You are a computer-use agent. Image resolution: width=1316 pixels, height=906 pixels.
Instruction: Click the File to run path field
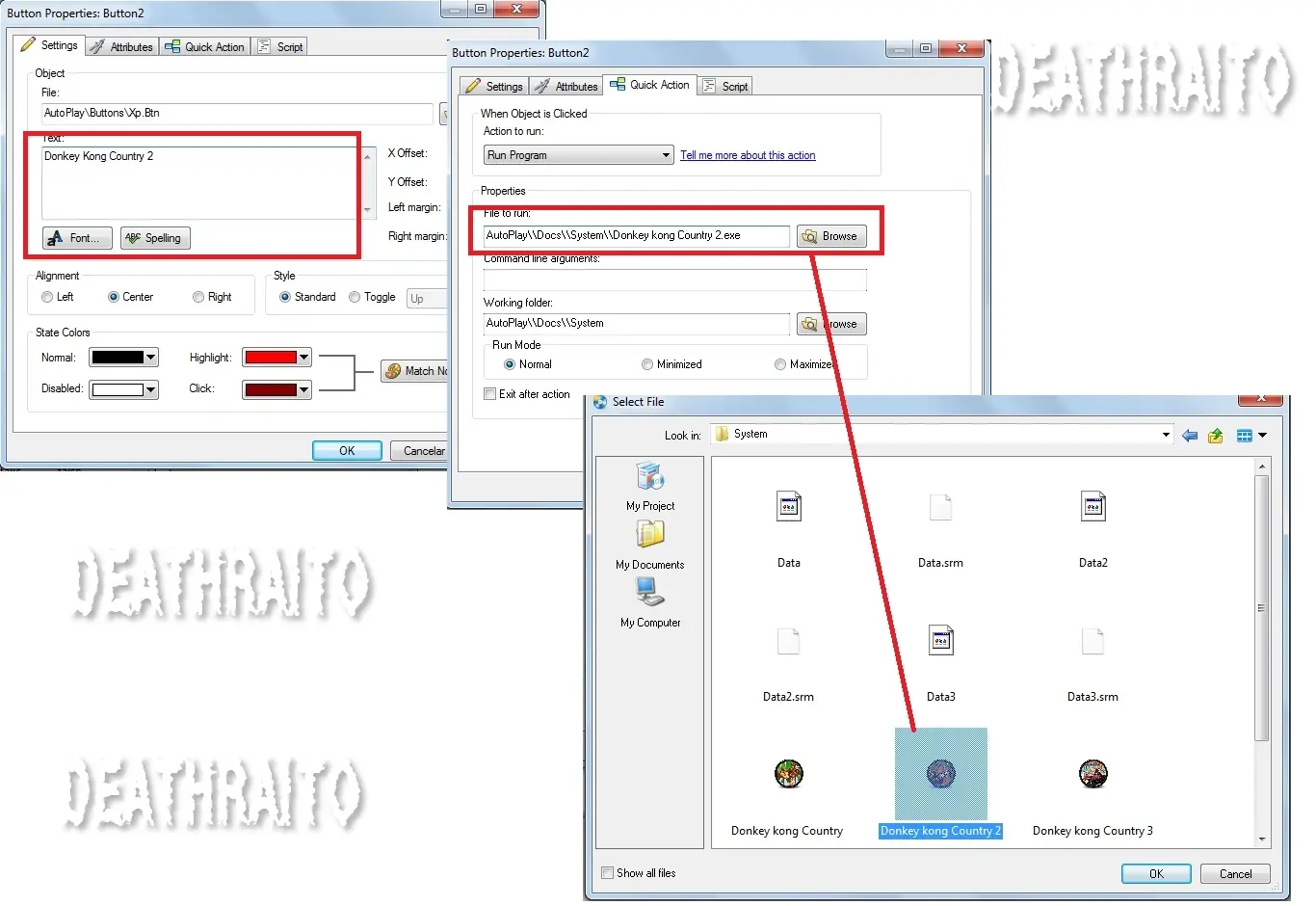coord(636,235)
